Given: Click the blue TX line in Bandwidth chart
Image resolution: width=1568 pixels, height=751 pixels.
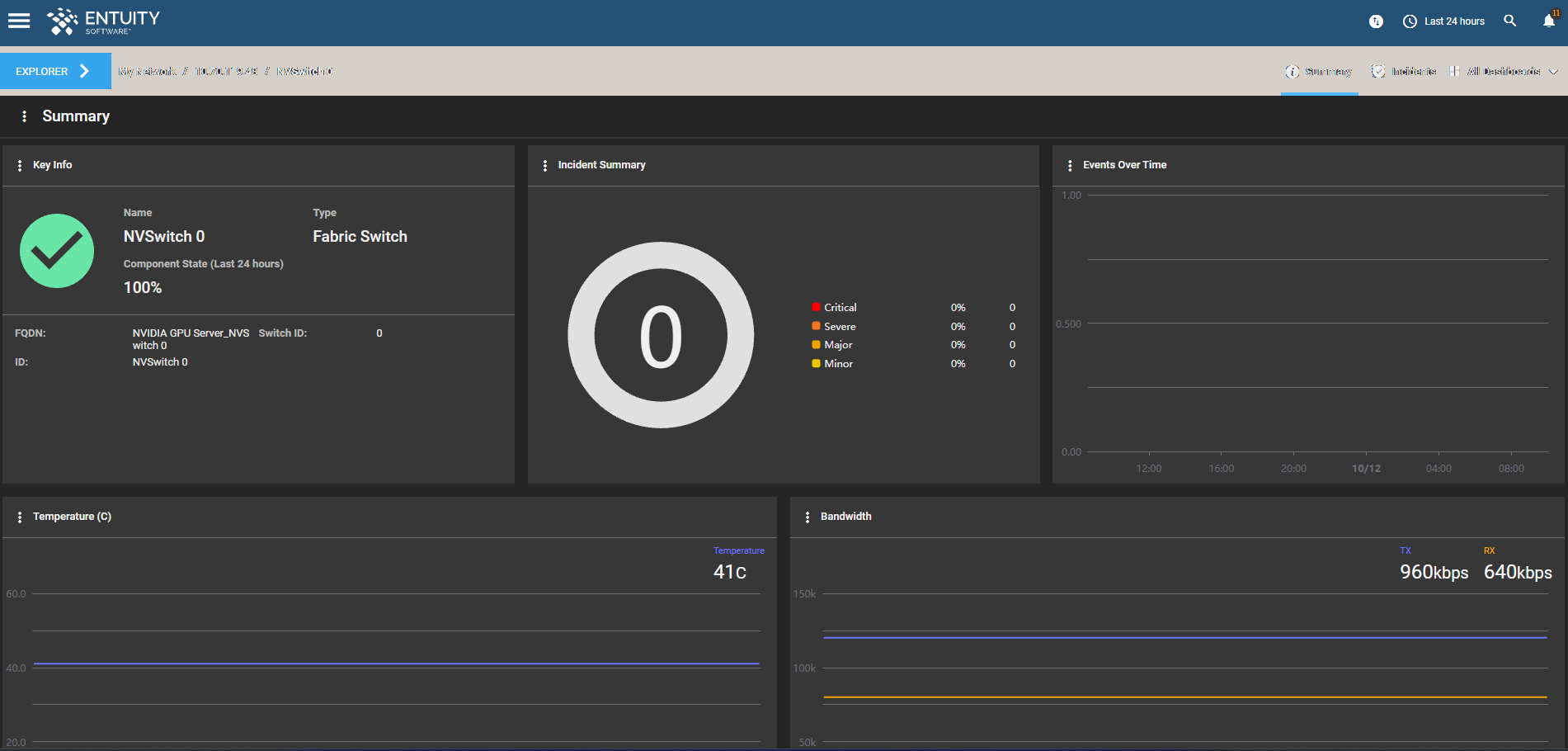Looking at the screenshot, I should point(1184,637).
